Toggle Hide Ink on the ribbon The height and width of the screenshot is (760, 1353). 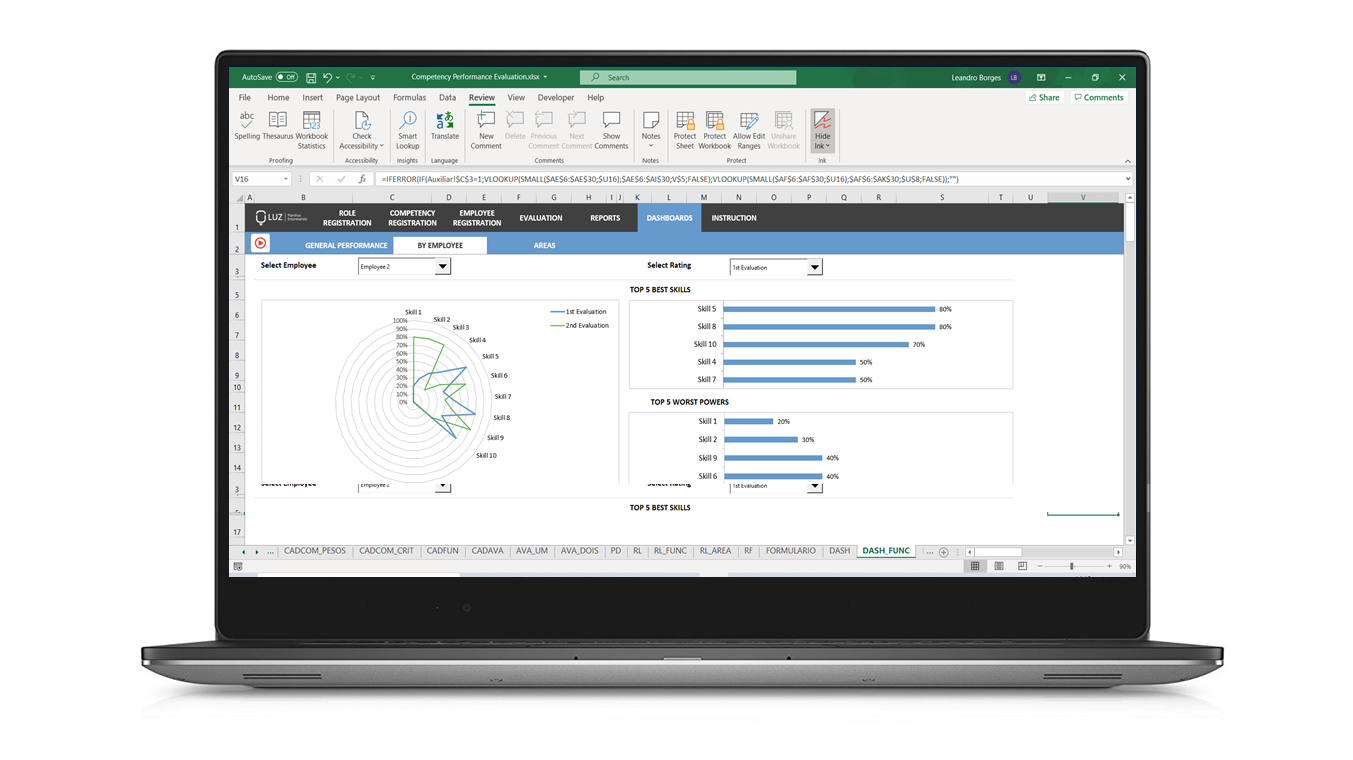(821, 128)
